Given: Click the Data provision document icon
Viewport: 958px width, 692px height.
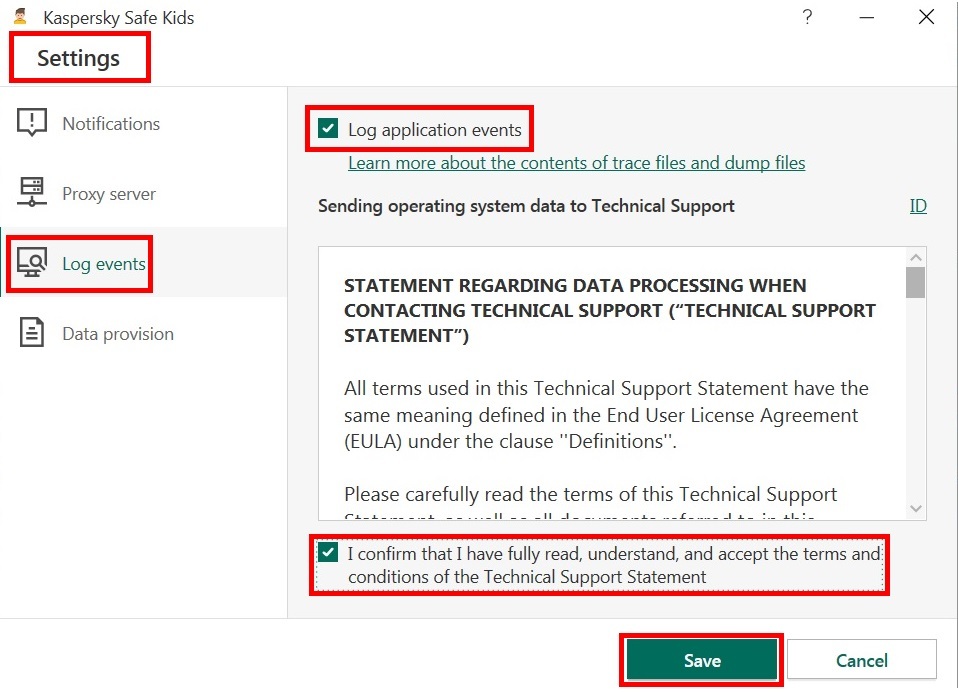Looking at the screenshot, I should click(32, 332).
